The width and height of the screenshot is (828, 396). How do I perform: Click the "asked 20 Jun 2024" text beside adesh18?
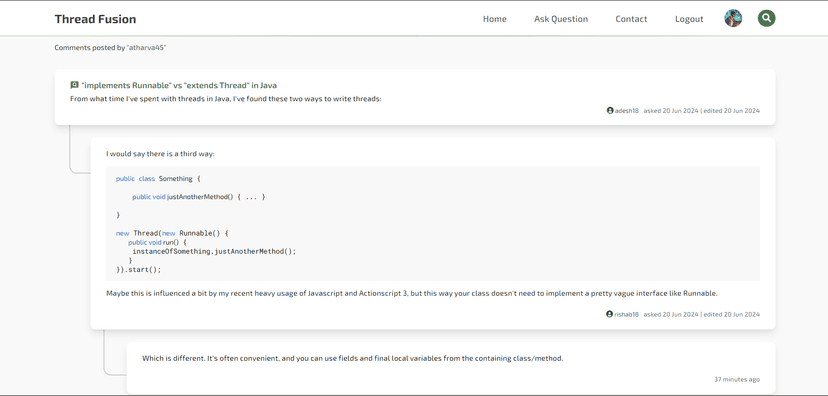pyautogui.click(x=671, y=111)
